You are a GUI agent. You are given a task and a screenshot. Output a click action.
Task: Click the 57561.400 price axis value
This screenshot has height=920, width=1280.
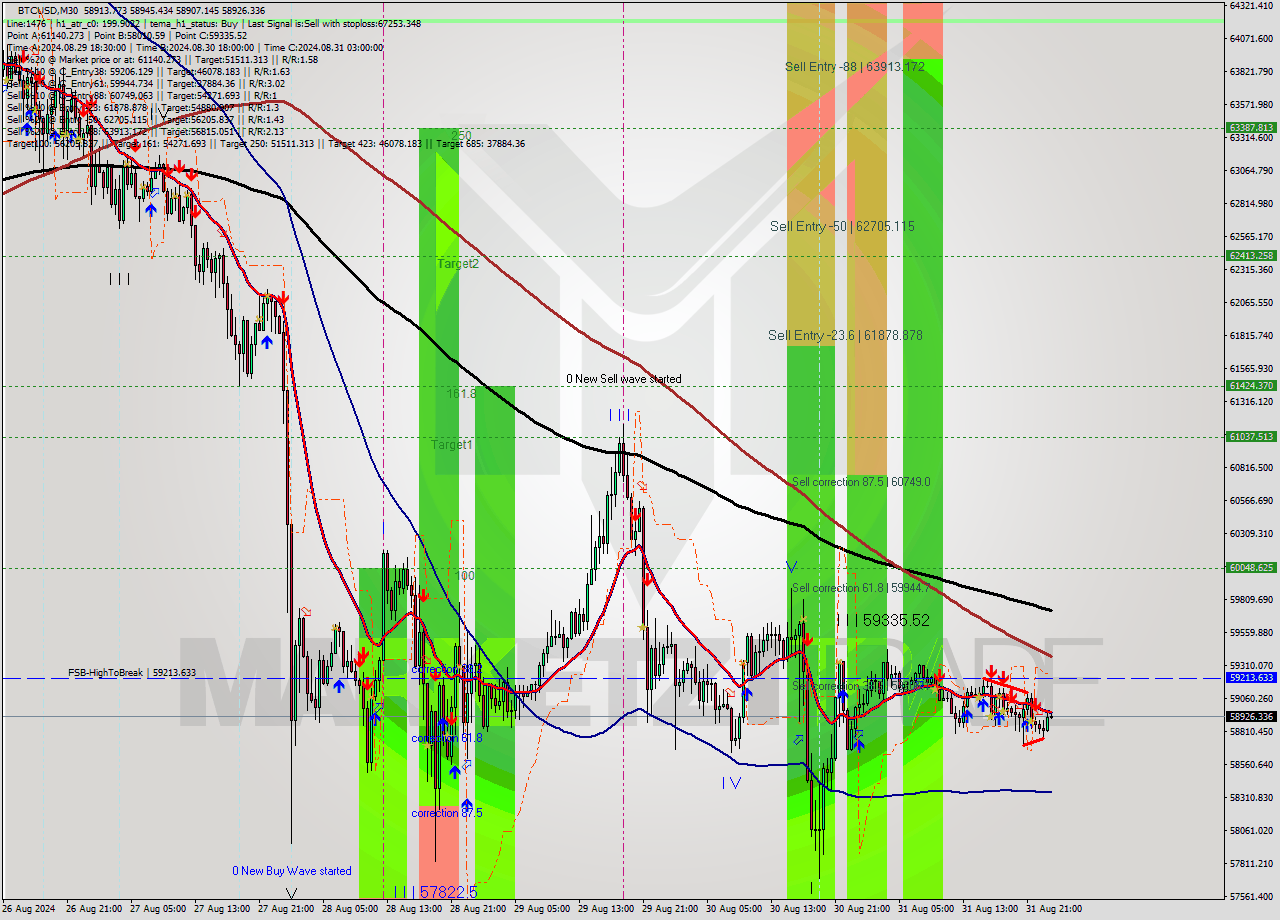tap(1250, 897)
